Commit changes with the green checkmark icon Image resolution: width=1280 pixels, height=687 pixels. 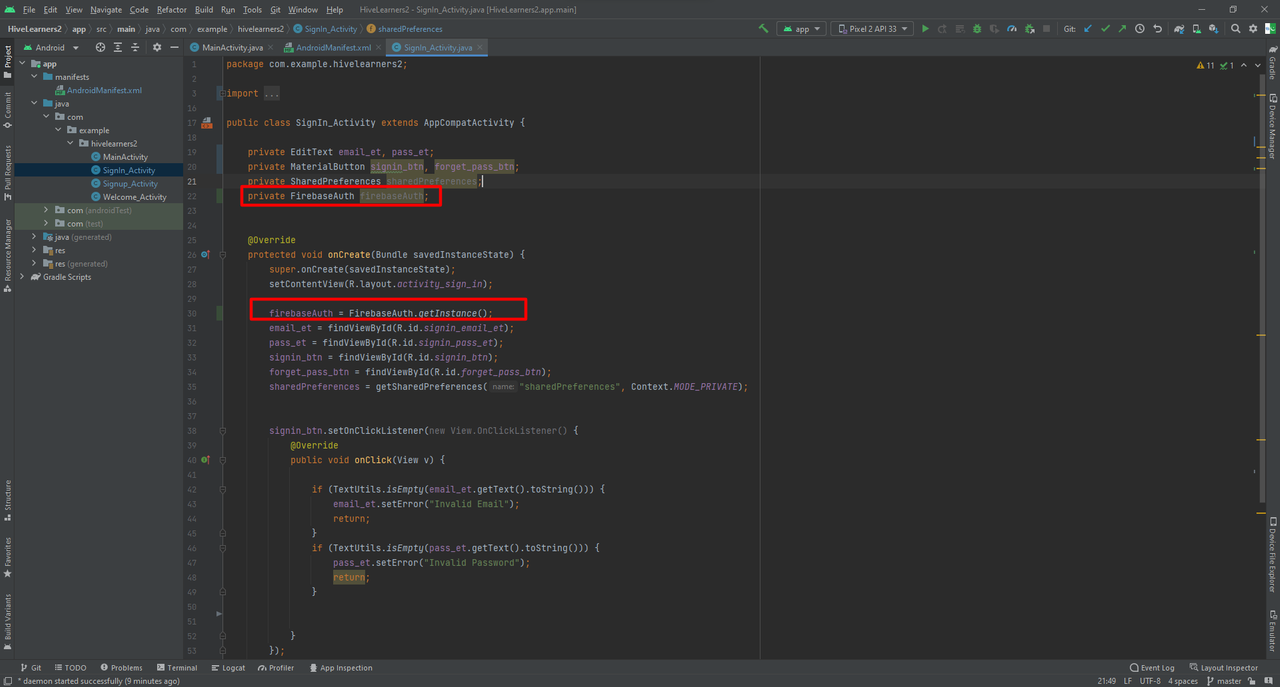(x=1105, y=29)
